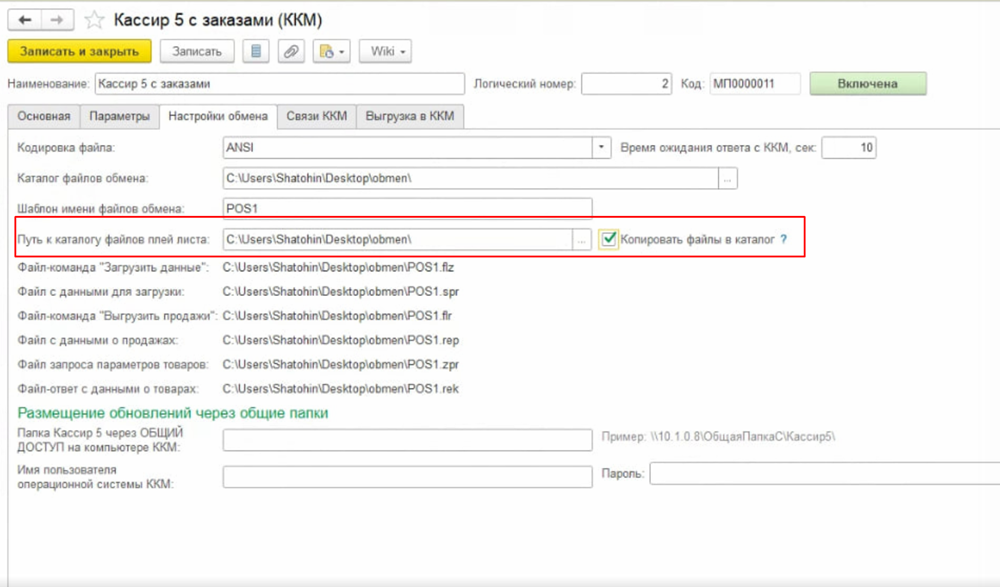Browse for the exchange files catalog folder

click(728, 178)
